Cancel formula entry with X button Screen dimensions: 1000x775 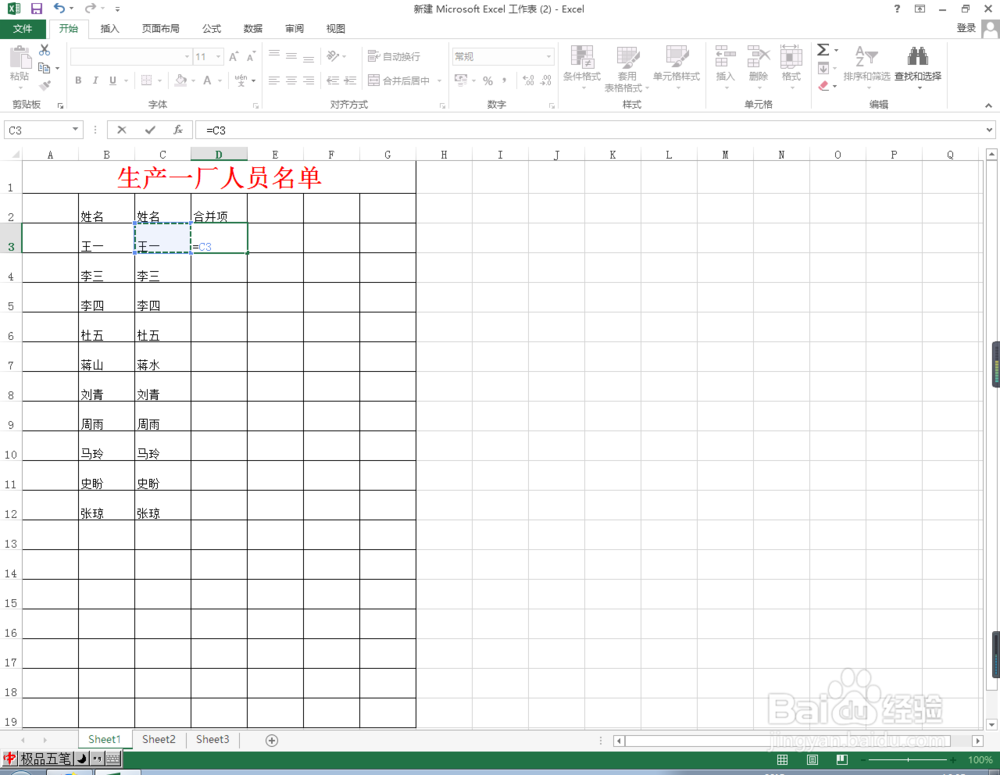(x=122, y=130)
